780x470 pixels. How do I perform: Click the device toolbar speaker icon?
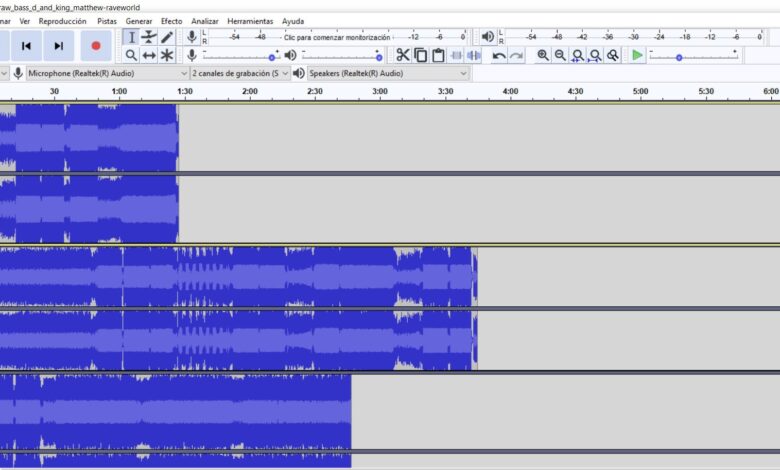click(298, 74)
